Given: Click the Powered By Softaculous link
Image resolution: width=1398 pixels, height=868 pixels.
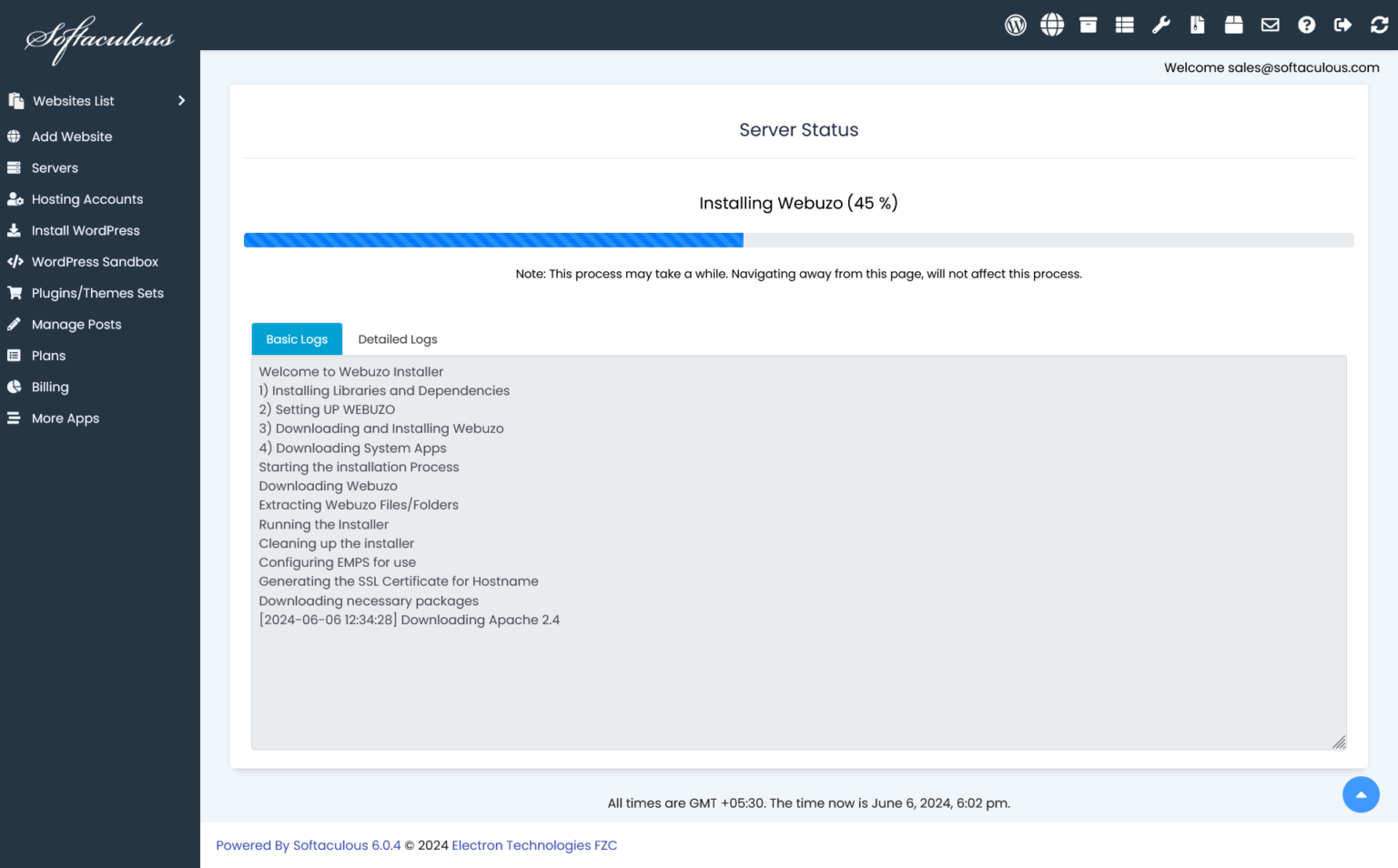Looking at the screenshot, I should 308,845.
